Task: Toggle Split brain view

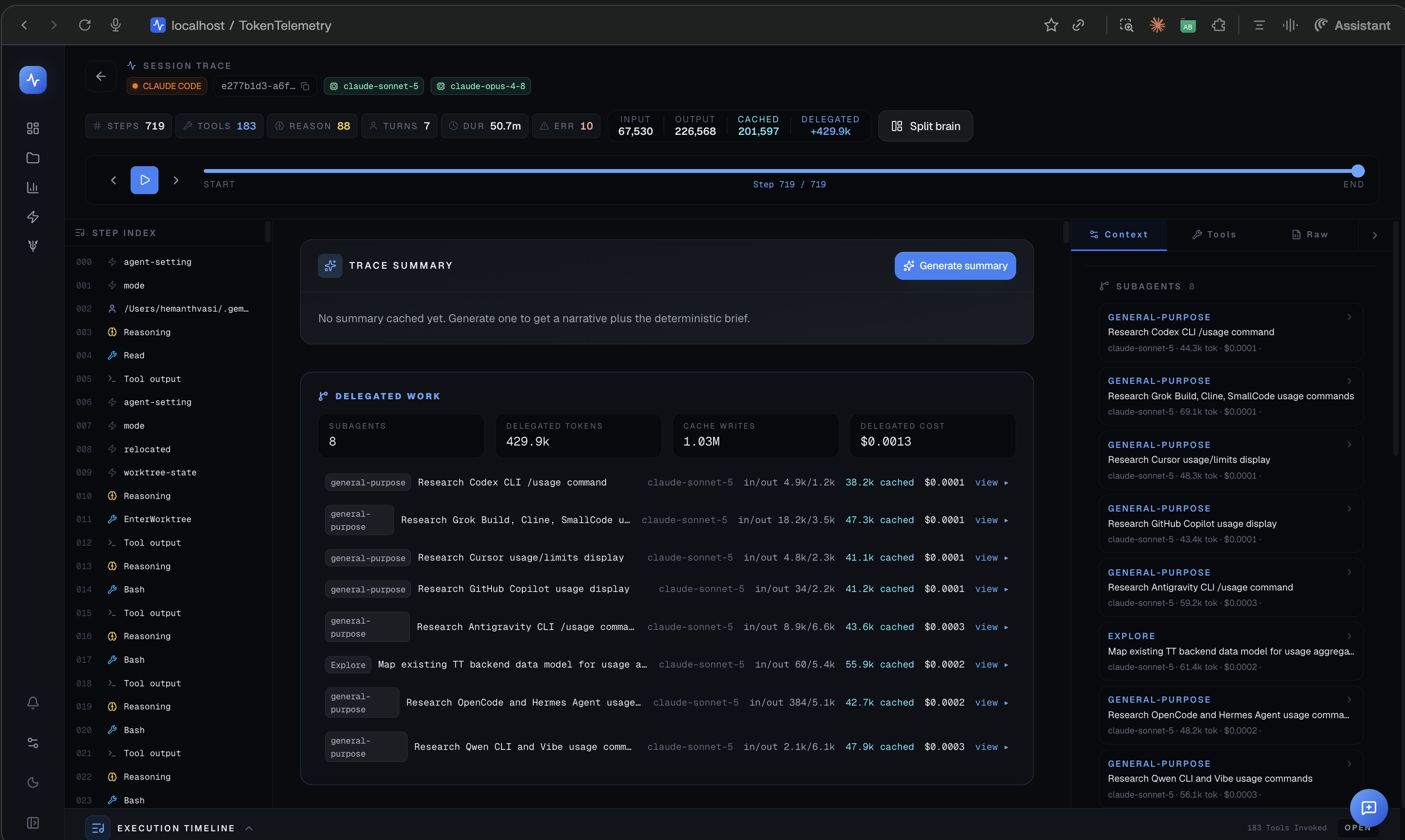Action: (x=926, y=126)
